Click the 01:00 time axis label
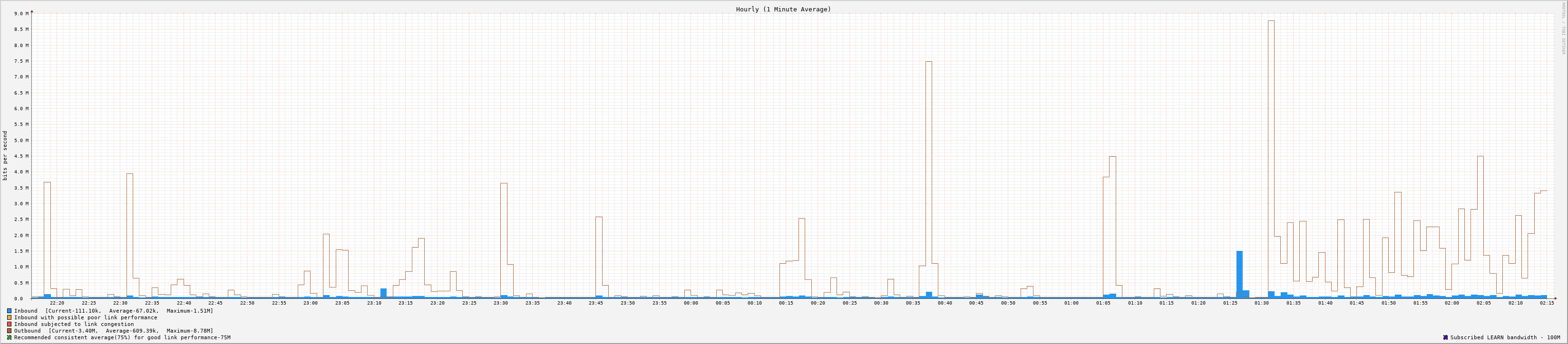 (x=1071, y=303)
